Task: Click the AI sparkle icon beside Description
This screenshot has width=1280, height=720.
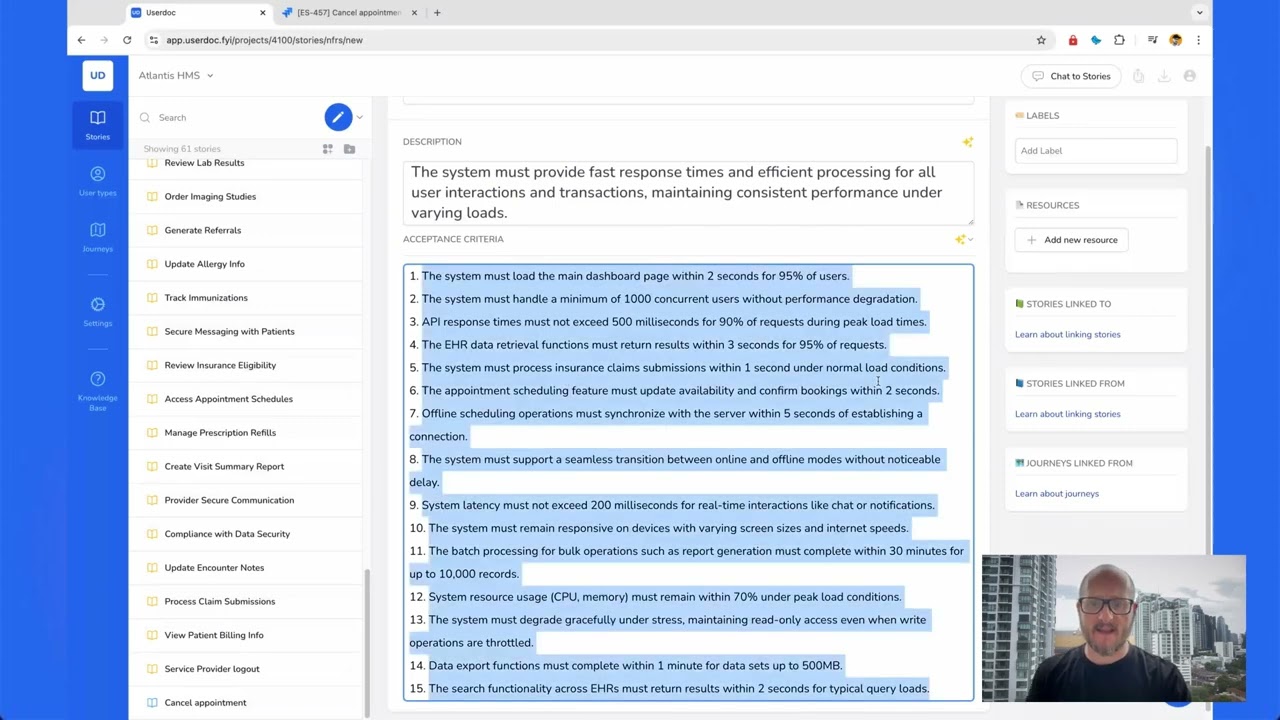Action: (967, 142)
